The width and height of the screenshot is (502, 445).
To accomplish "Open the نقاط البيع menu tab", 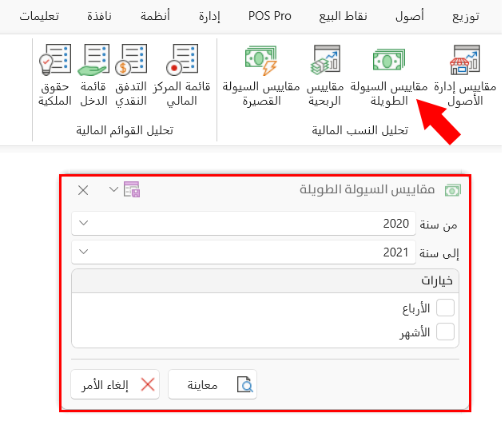I will [343, 16].
